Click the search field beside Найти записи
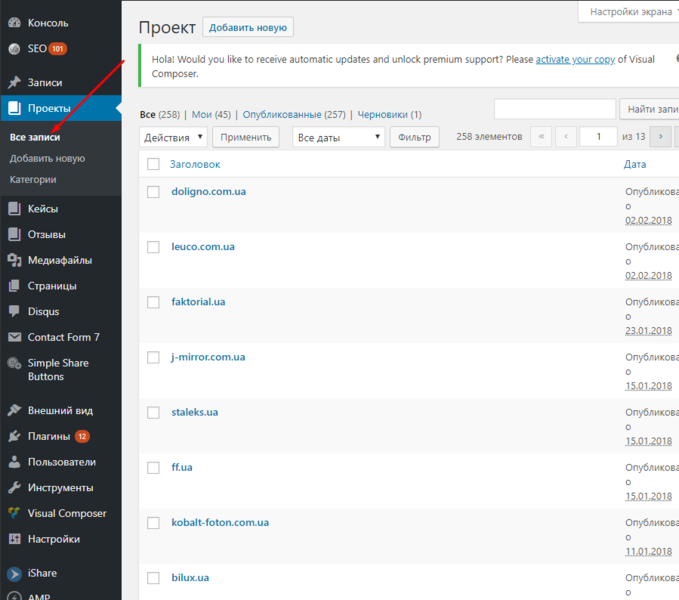 click(x=555, y=109)
